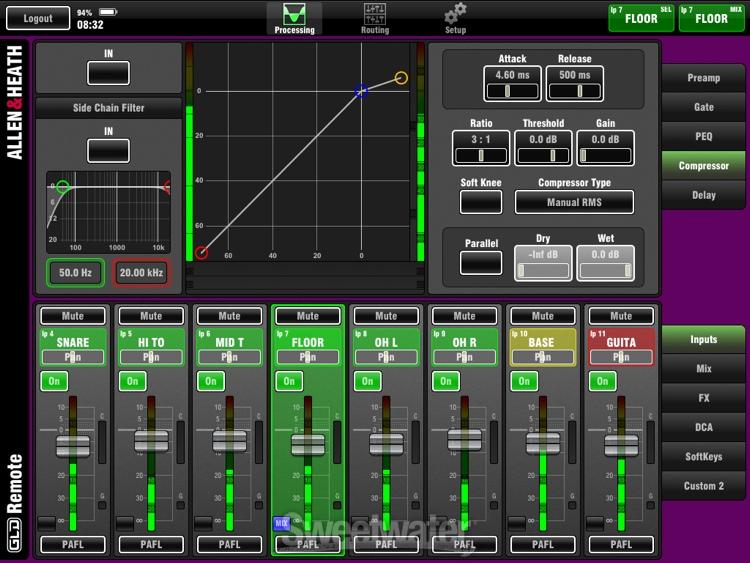Image resolution: width=750 pixels, height=563 pixels.
Task: Toggle the compressor IN switch
Action: coord(108,73)
